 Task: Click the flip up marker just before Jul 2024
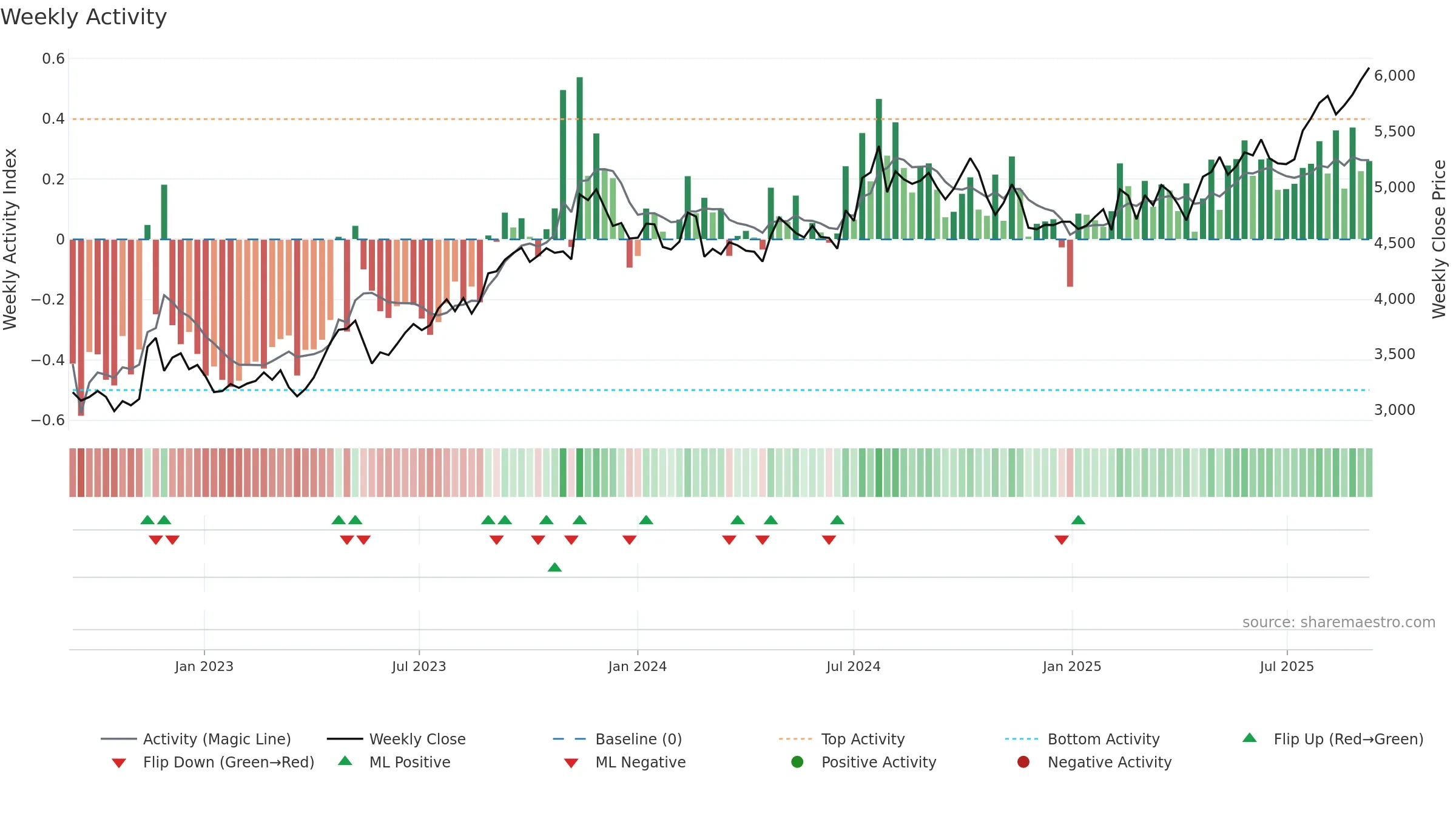837,520
